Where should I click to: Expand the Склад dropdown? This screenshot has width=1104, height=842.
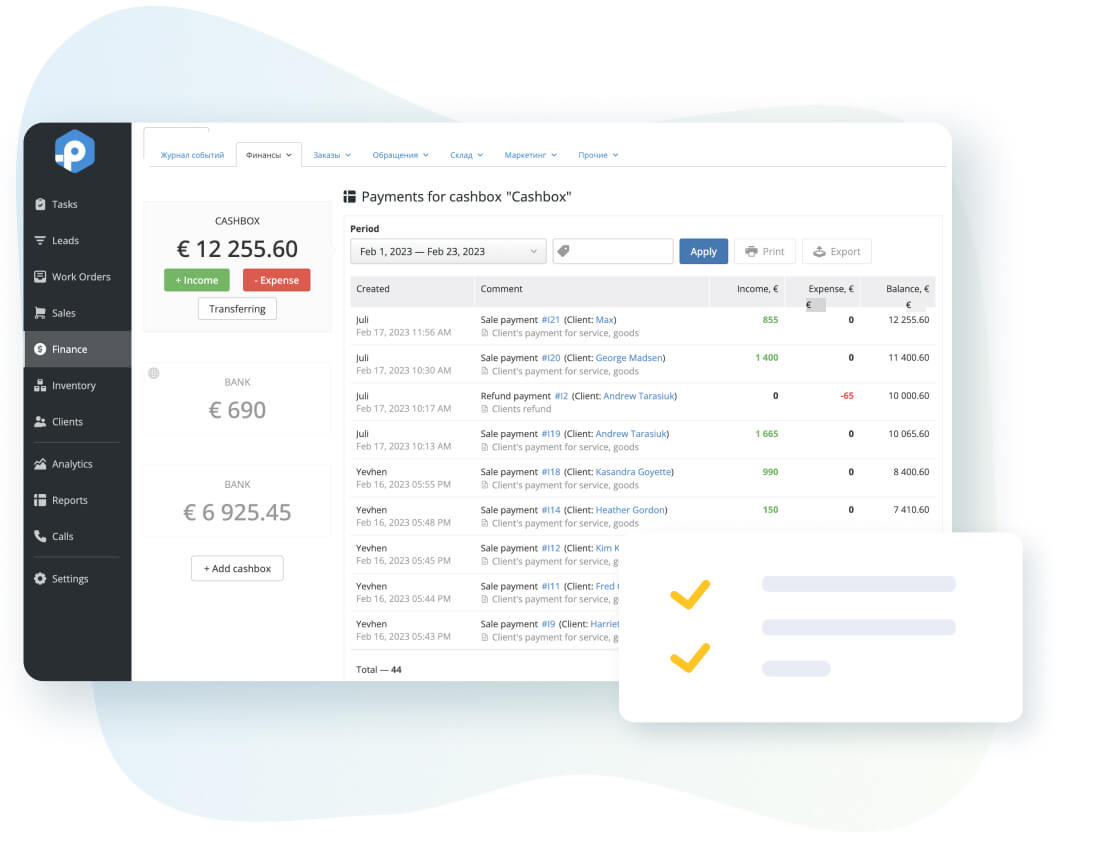tap(465, 155)
